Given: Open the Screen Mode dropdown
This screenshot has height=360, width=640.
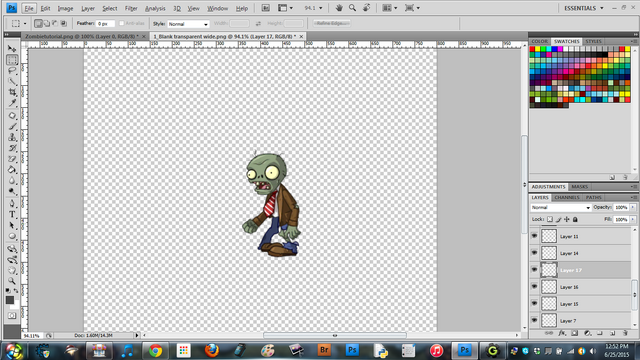Looking at the screenshot, I should pos(412,8).
